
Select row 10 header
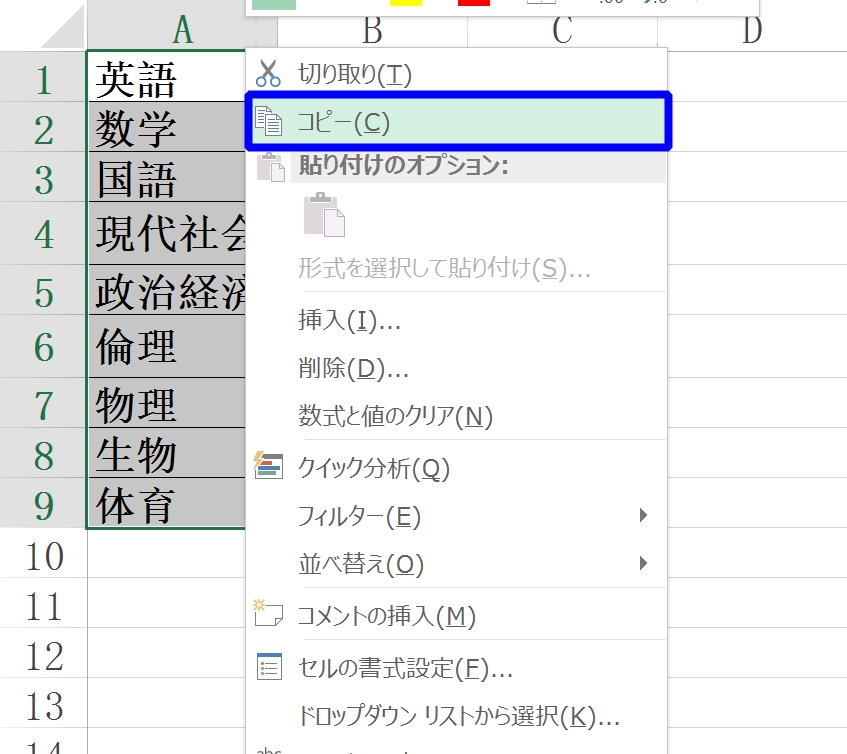(43, 555)
